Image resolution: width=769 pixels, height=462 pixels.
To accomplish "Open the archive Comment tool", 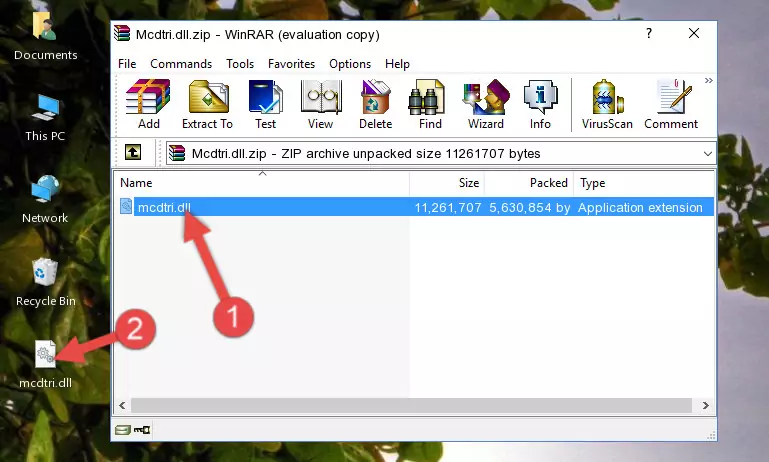I will (671, 104).
